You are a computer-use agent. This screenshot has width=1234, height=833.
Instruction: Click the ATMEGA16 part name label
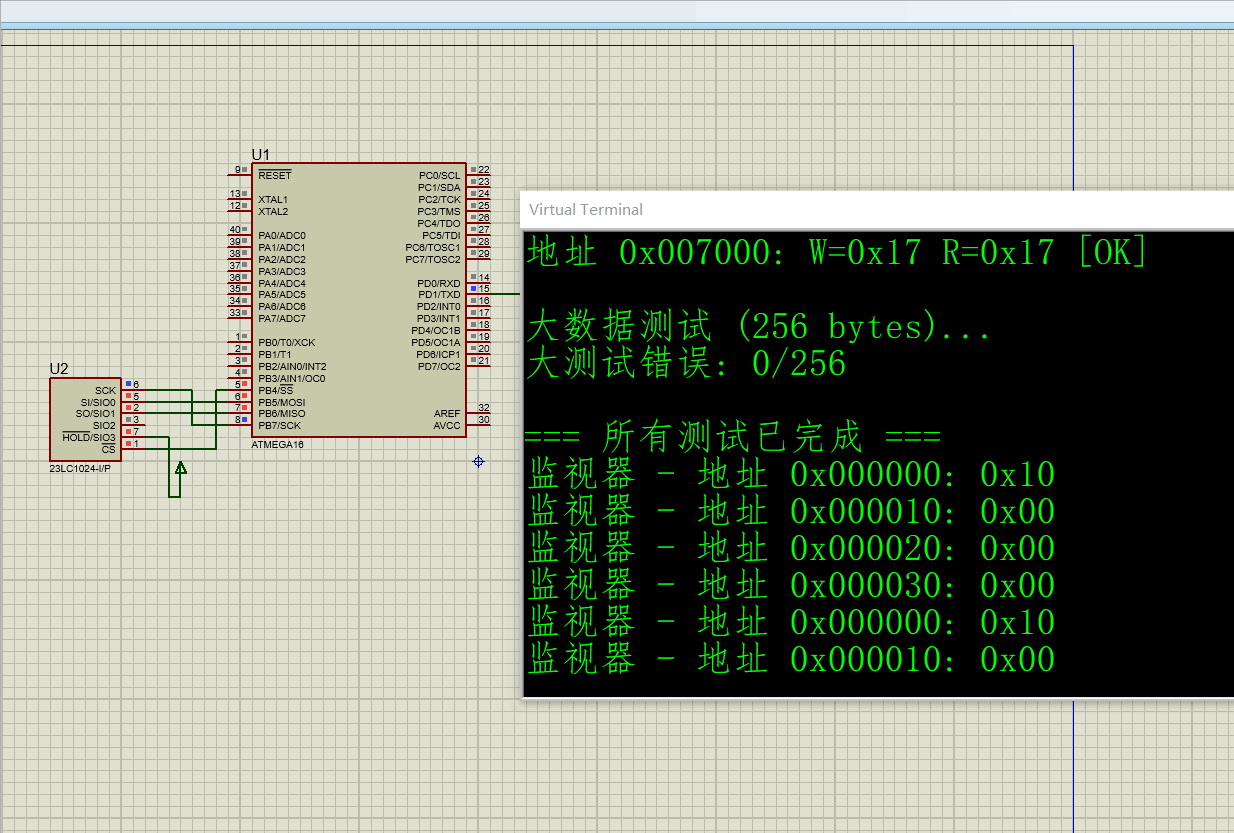[x=278, y=444]
